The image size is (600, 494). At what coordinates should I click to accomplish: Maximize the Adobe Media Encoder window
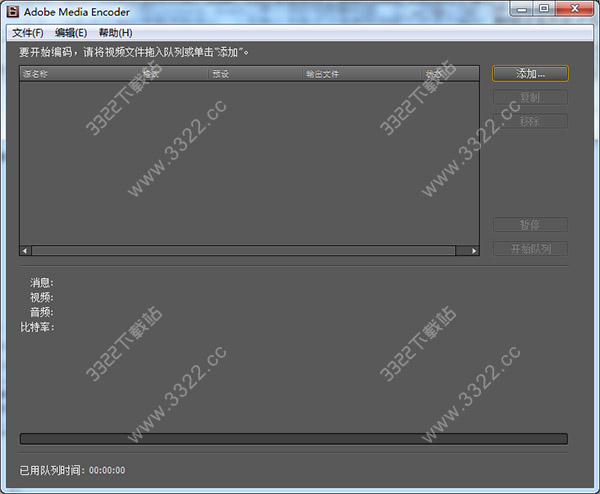click(544, 8)
